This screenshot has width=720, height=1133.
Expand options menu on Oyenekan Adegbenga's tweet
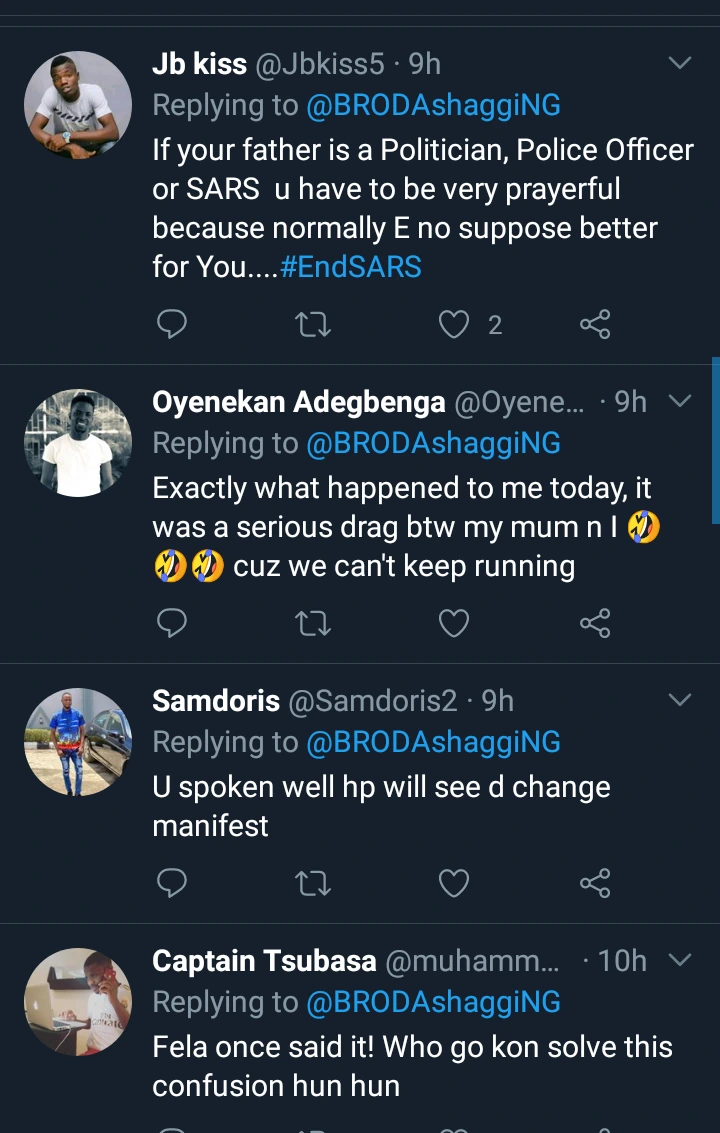[x=680, y=402]
